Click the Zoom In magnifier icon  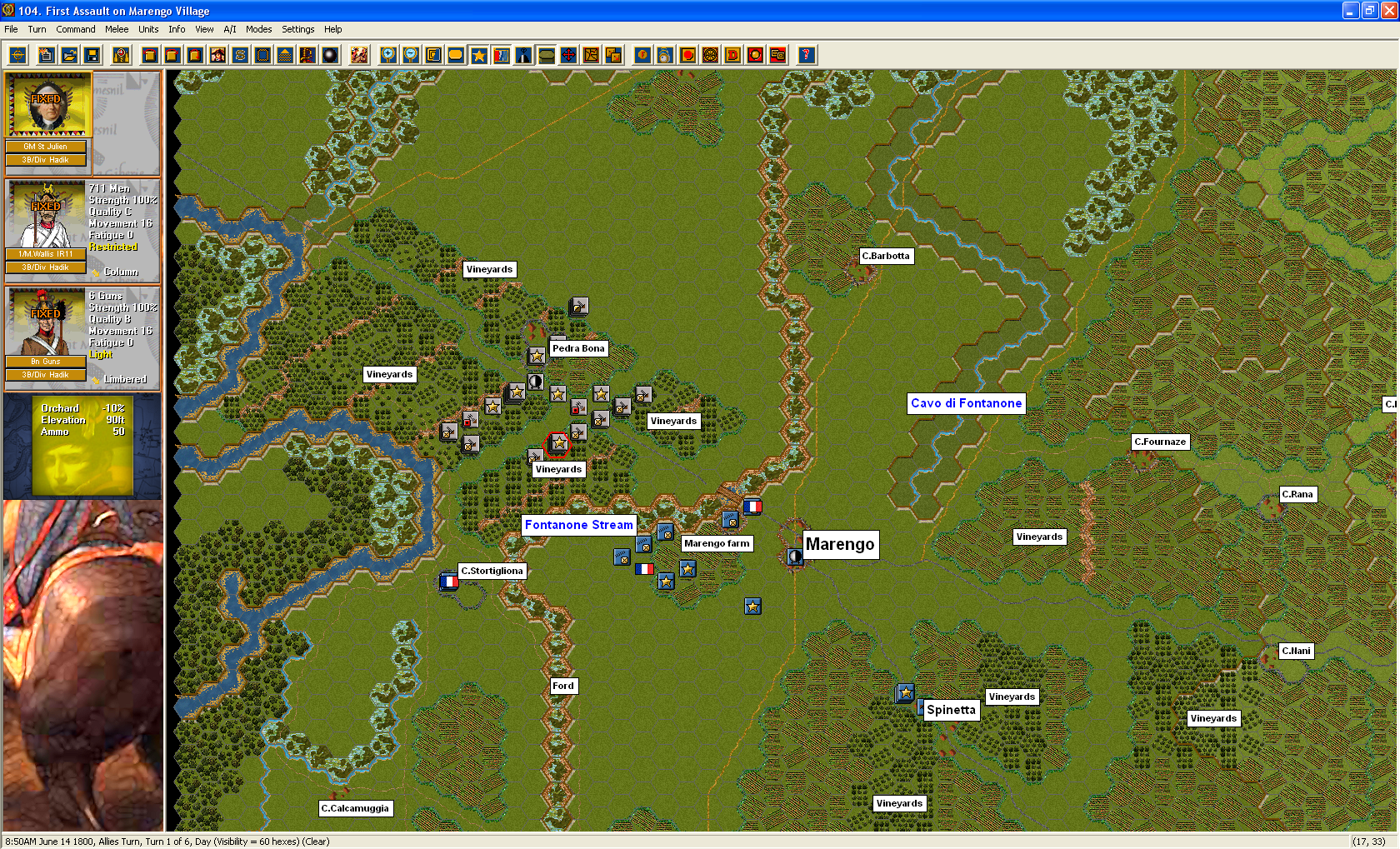388,55
